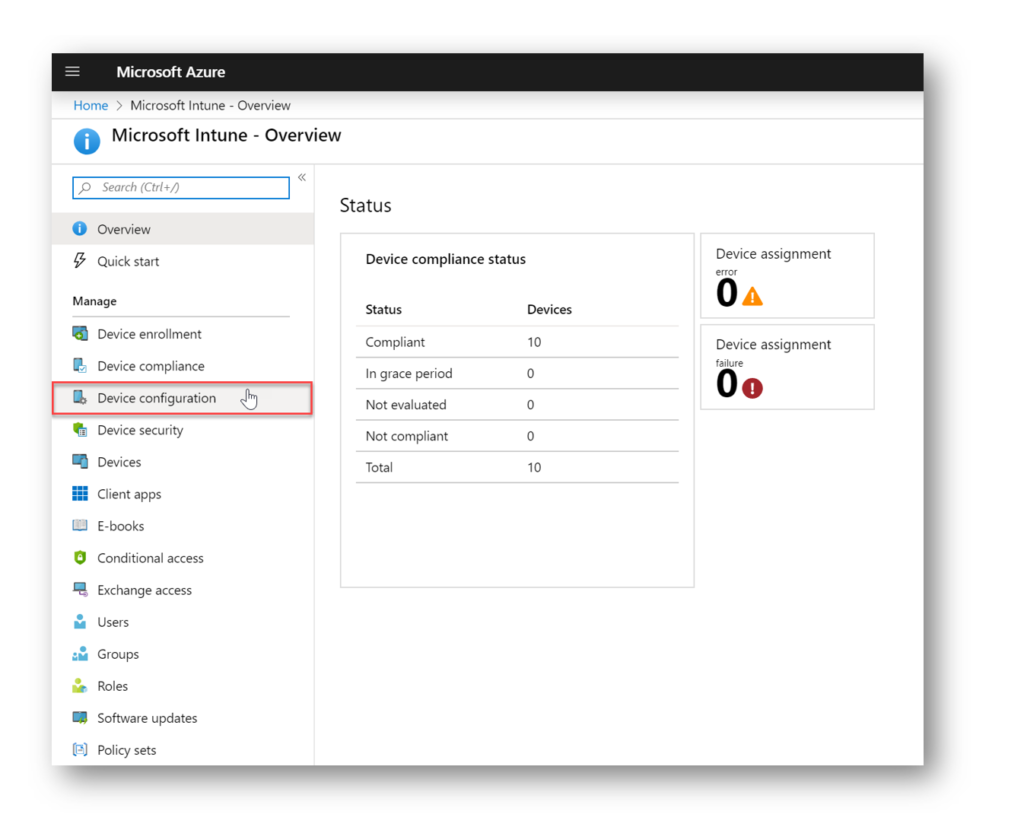Open Exchange access menu item
The width and height of the screenshot is (1024, 827).
click(183, 589)
